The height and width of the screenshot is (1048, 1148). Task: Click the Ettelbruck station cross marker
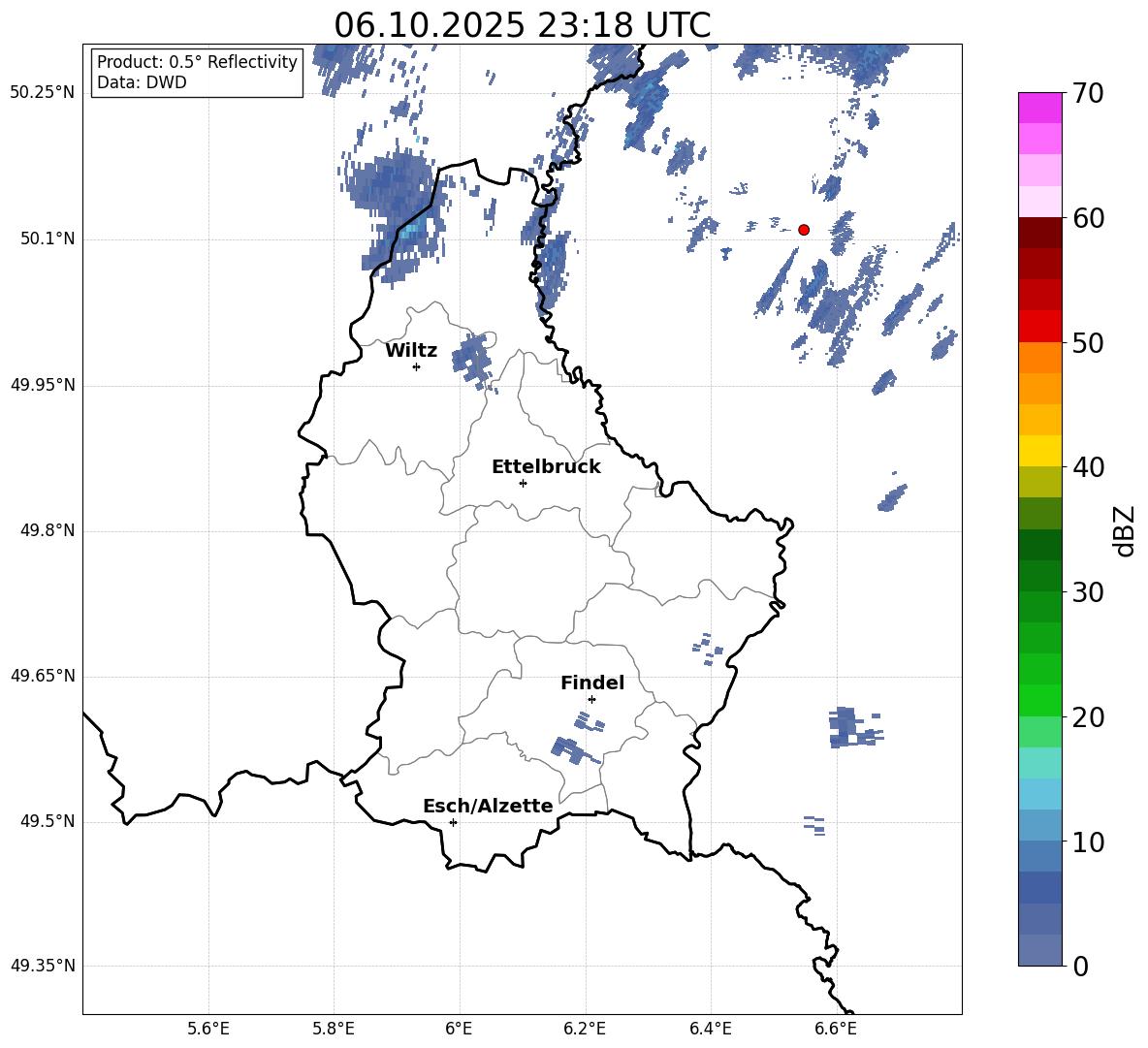click(x=523, y=483)
